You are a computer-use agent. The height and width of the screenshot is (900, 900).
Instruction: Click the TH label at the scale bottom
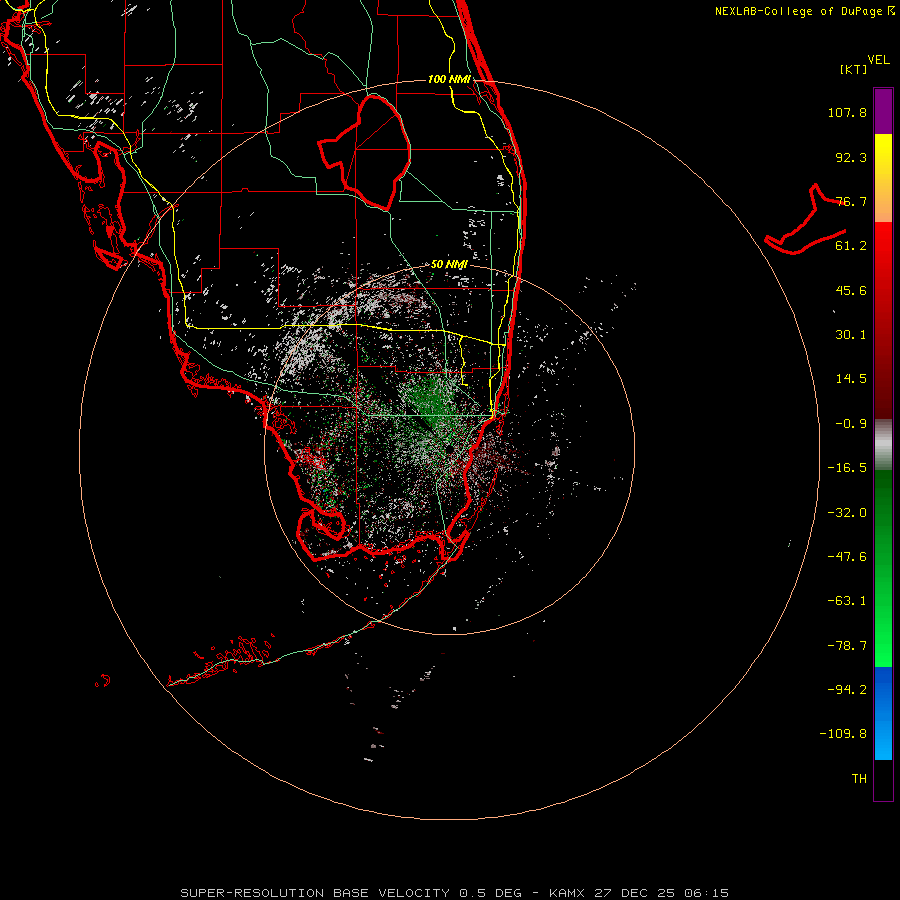[859, 779]
